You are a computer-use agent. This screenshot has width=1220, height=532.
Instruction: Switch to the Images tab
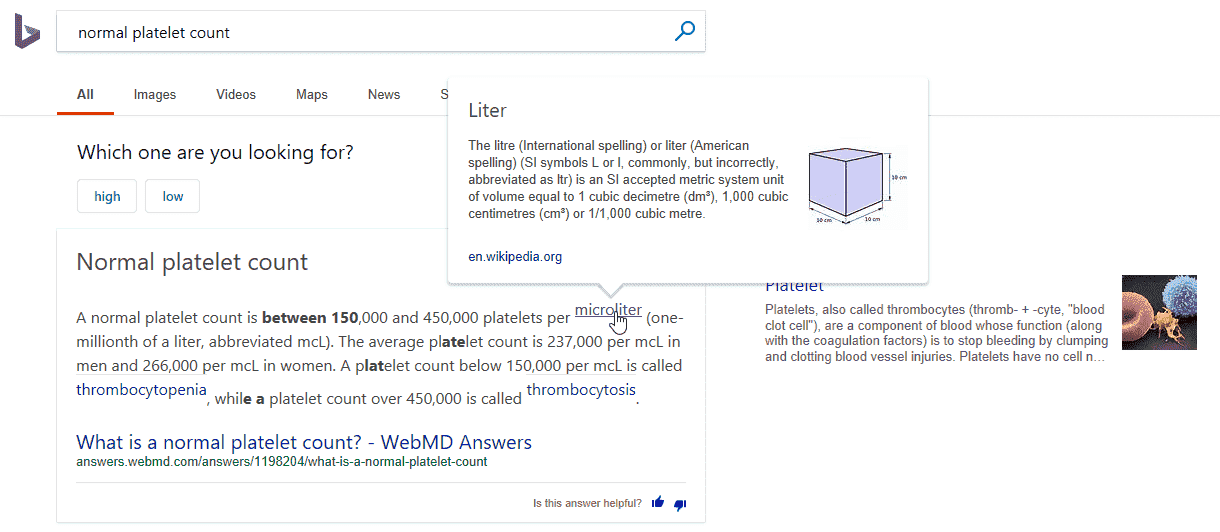point(155,94)
